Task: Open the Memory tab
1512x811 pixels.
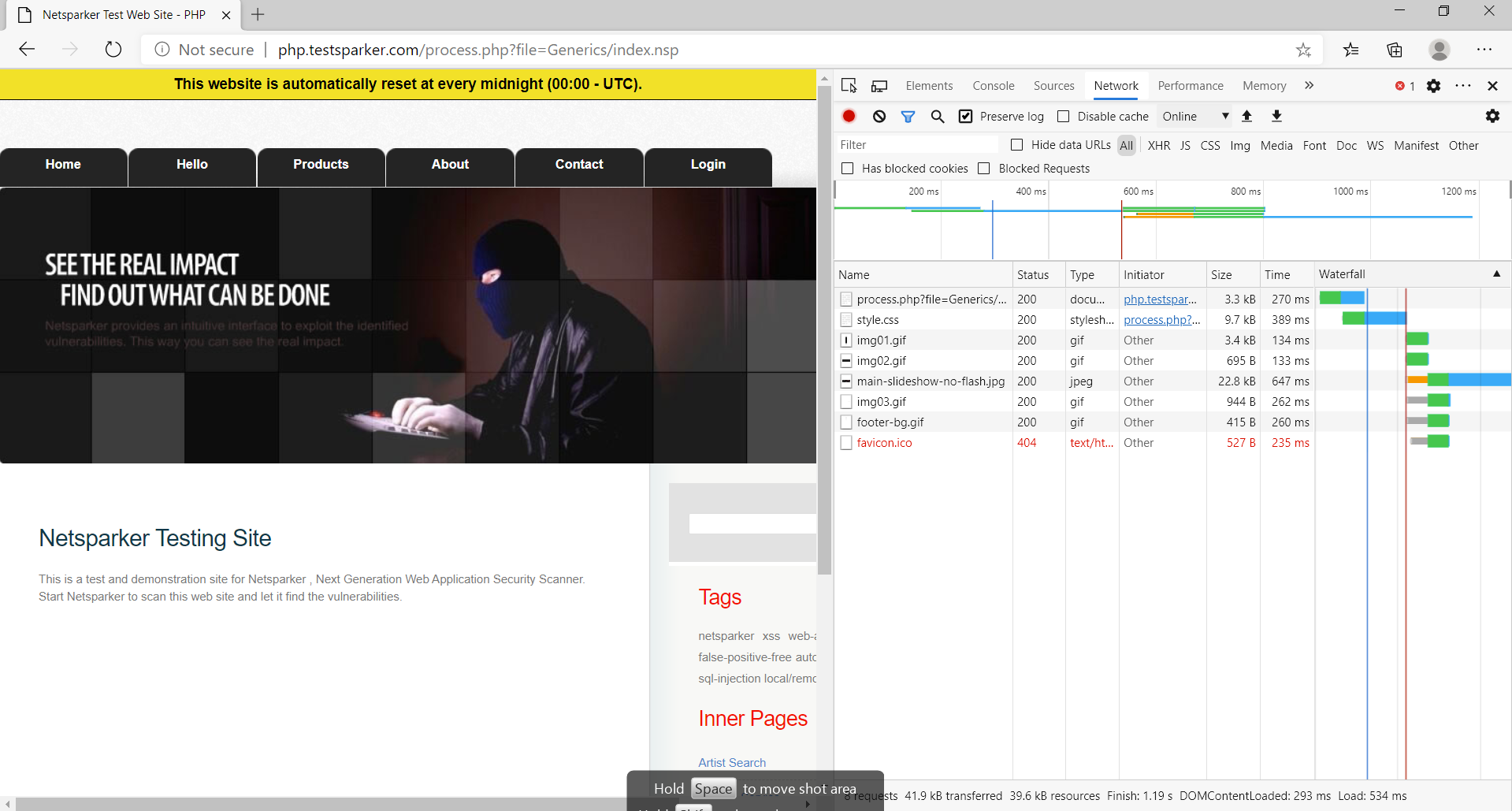Action: [x=1264, y=86]
